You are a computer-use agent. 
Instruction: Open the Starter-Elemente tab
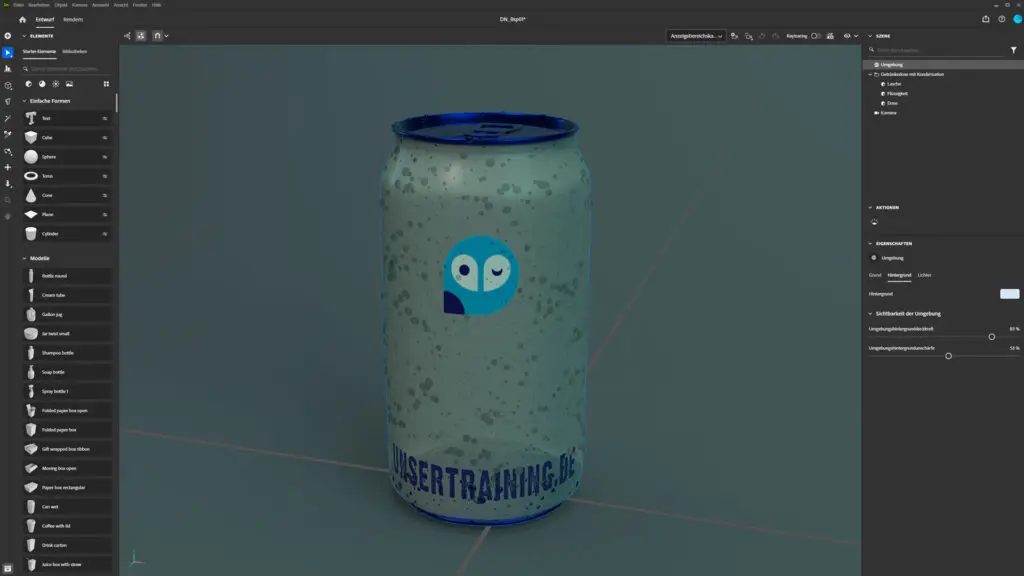click(39, 52)
